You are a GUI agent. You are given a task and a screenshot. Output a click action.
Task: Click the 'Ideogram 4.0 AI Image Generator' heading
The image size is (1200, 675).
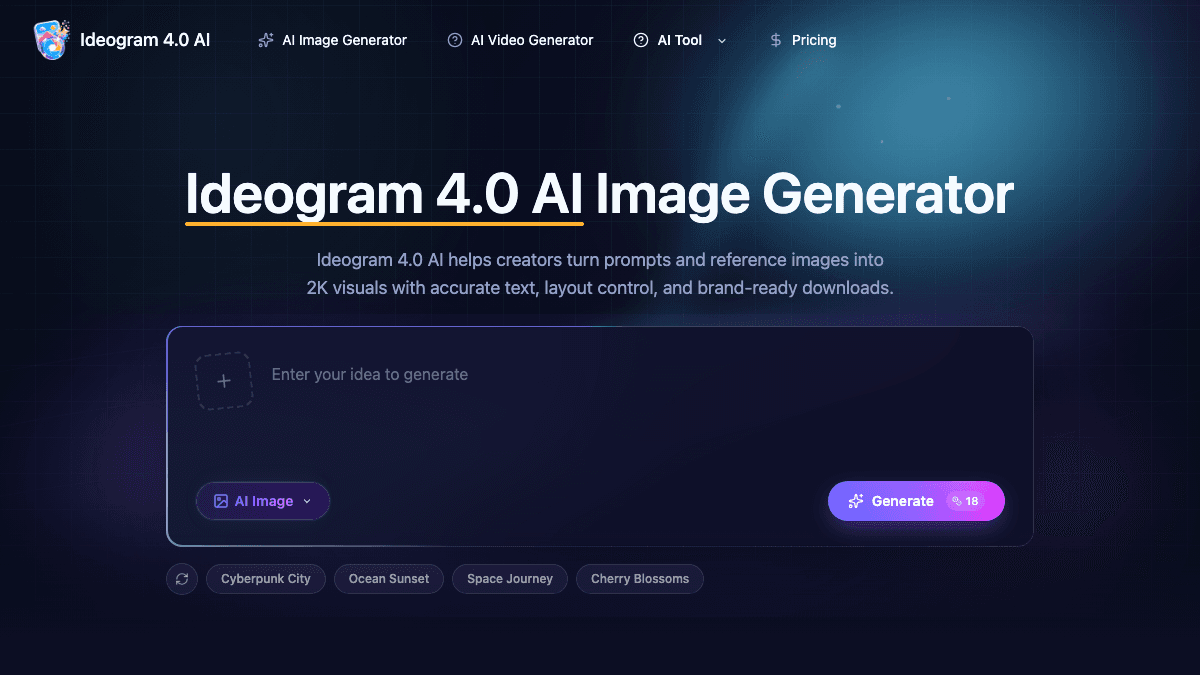(600, 194)
